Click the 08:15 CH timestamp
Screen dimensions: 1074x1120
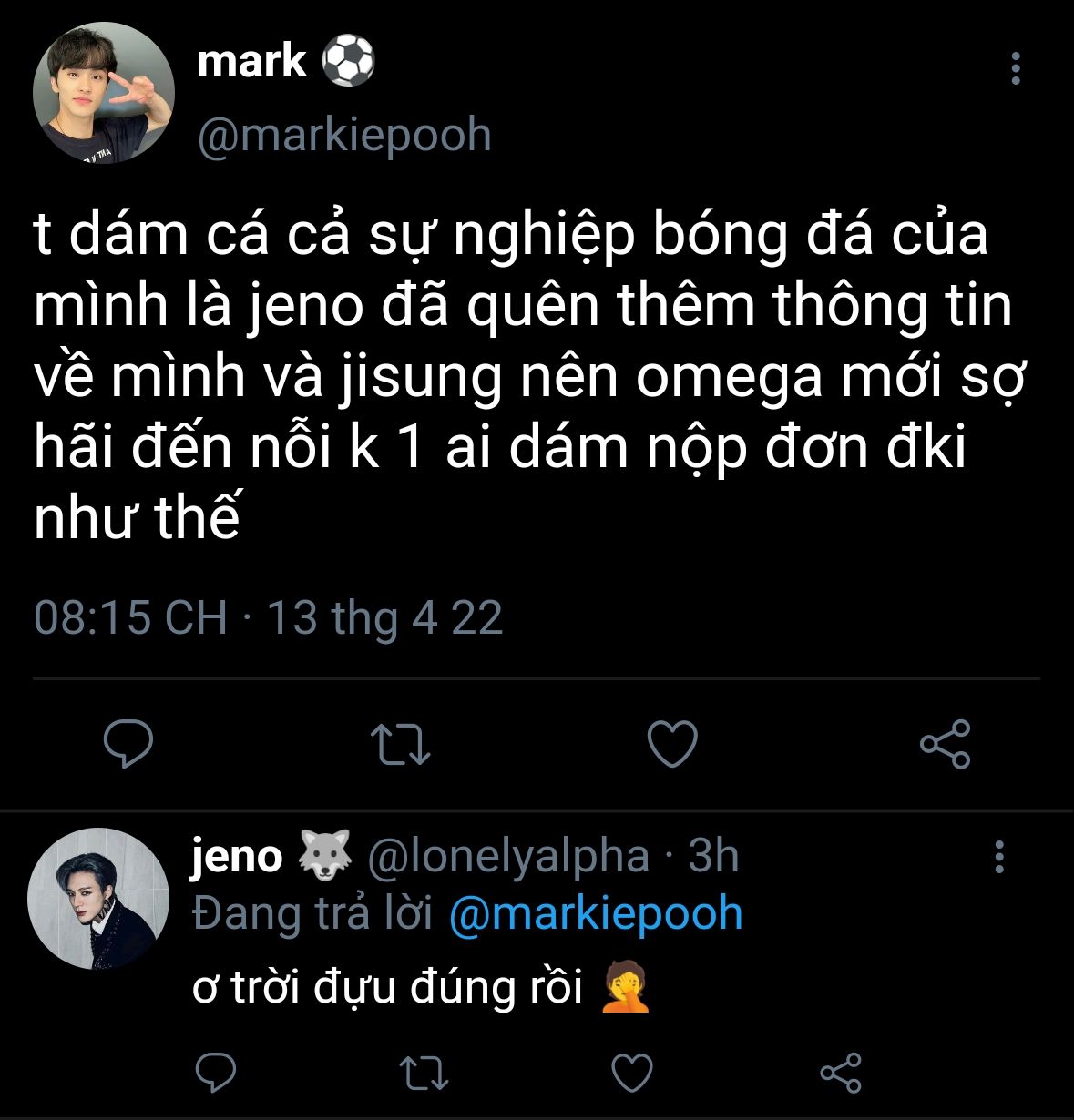coord(129,617)
